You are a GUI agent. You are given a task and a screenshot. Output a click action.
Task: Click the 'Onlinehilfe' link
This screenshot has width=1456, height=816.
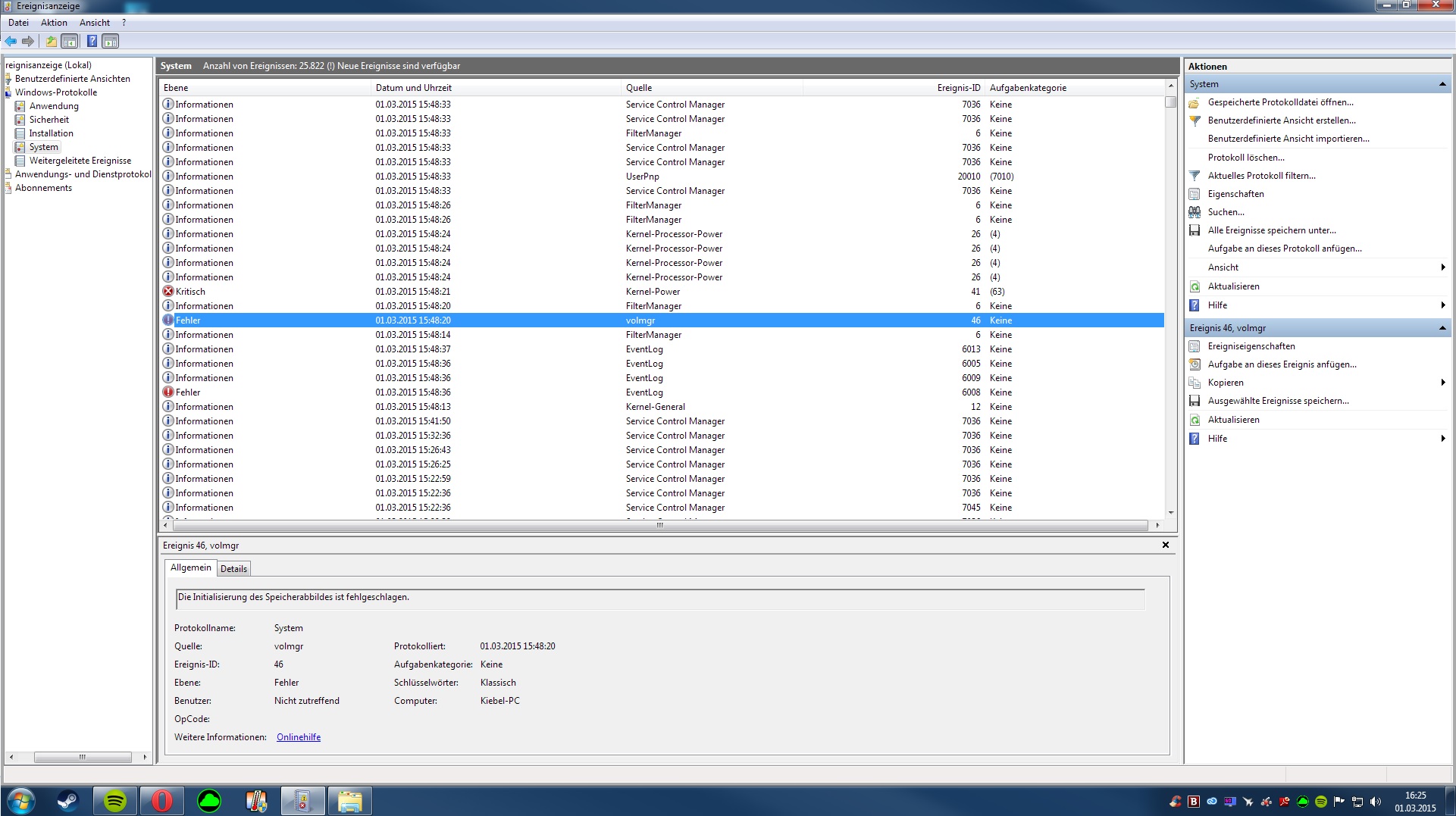click(x=298, y=737)
